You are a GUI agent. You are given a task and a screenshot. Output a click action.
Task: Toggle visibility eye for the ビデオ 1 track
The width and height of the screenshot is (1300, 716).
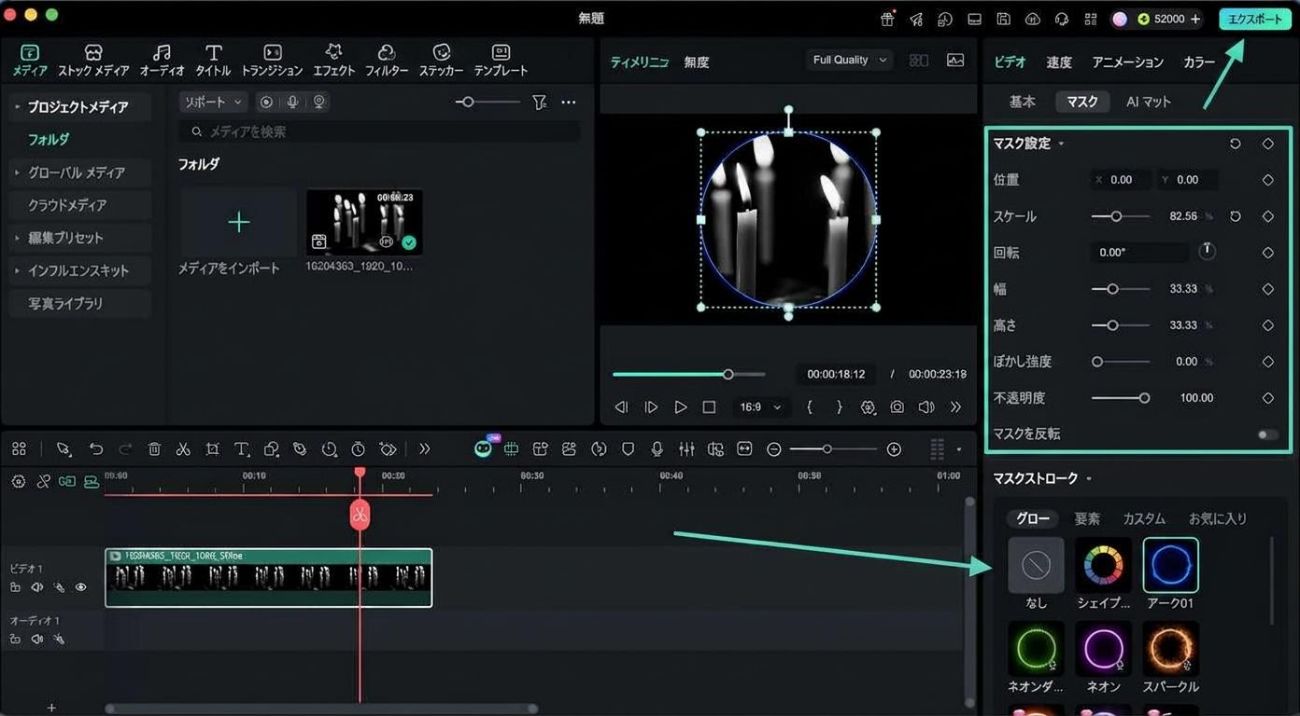point(81,588)
